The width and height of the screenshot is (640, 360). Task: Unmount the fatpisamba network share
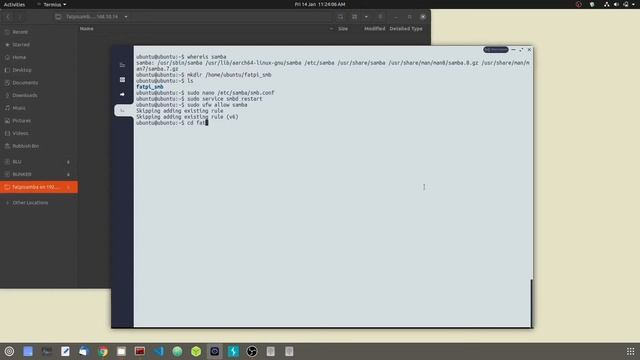68,187
